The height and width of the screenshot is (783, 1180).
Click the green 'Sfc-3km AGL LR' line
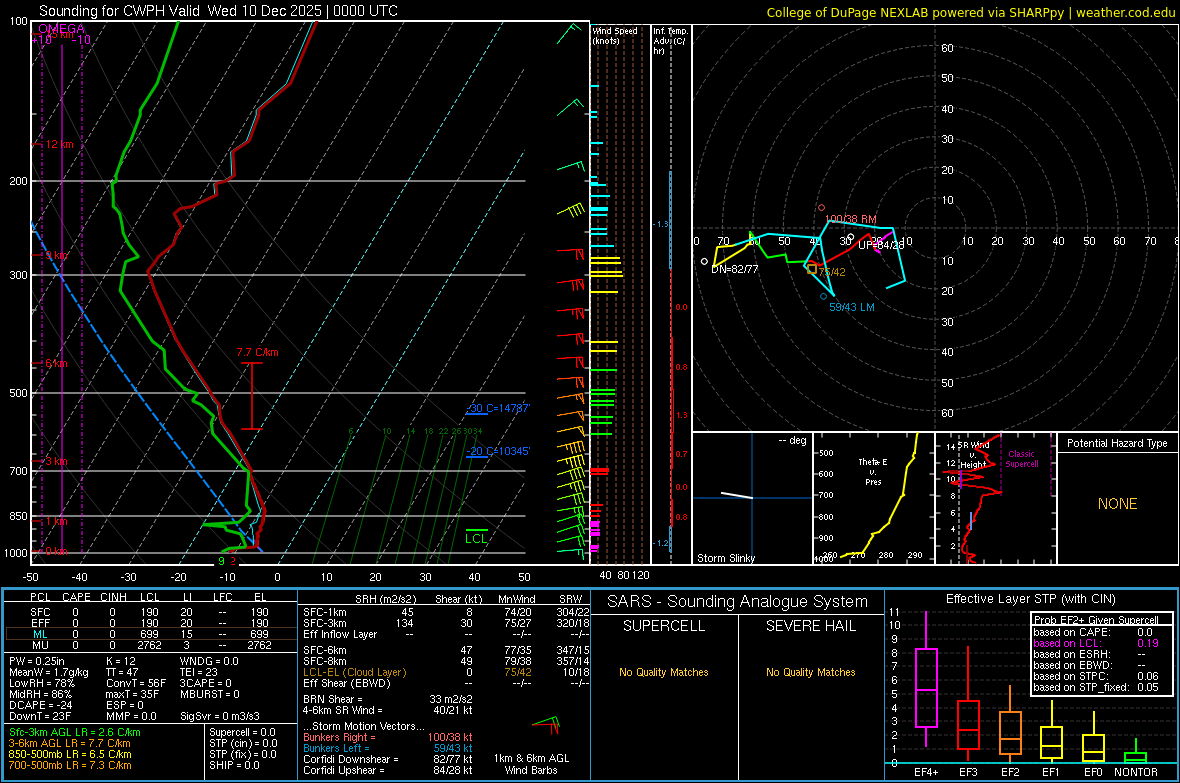coord(75,732)
